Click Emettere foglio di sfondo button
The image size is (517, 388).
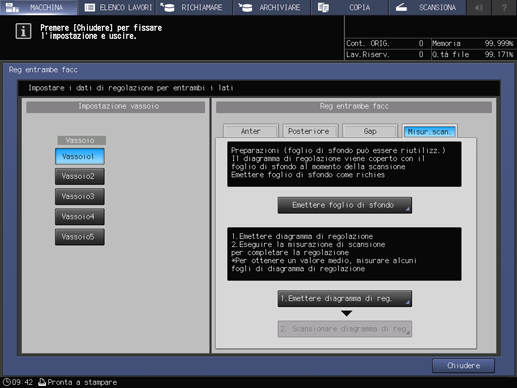click(x=345, y=205)
